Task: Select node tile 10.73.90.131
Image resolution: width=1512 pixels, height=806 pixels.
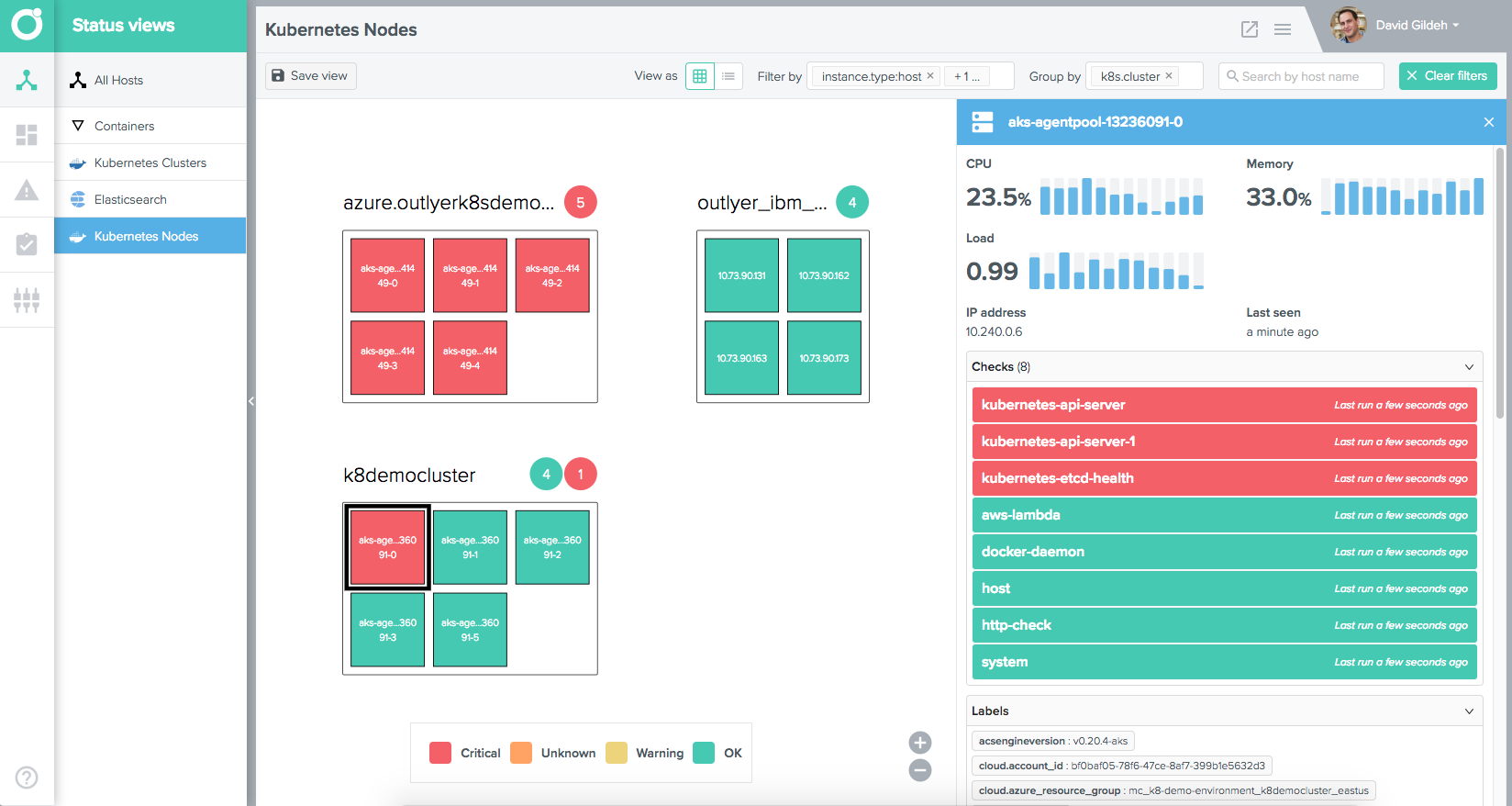Action: [741, 275]
